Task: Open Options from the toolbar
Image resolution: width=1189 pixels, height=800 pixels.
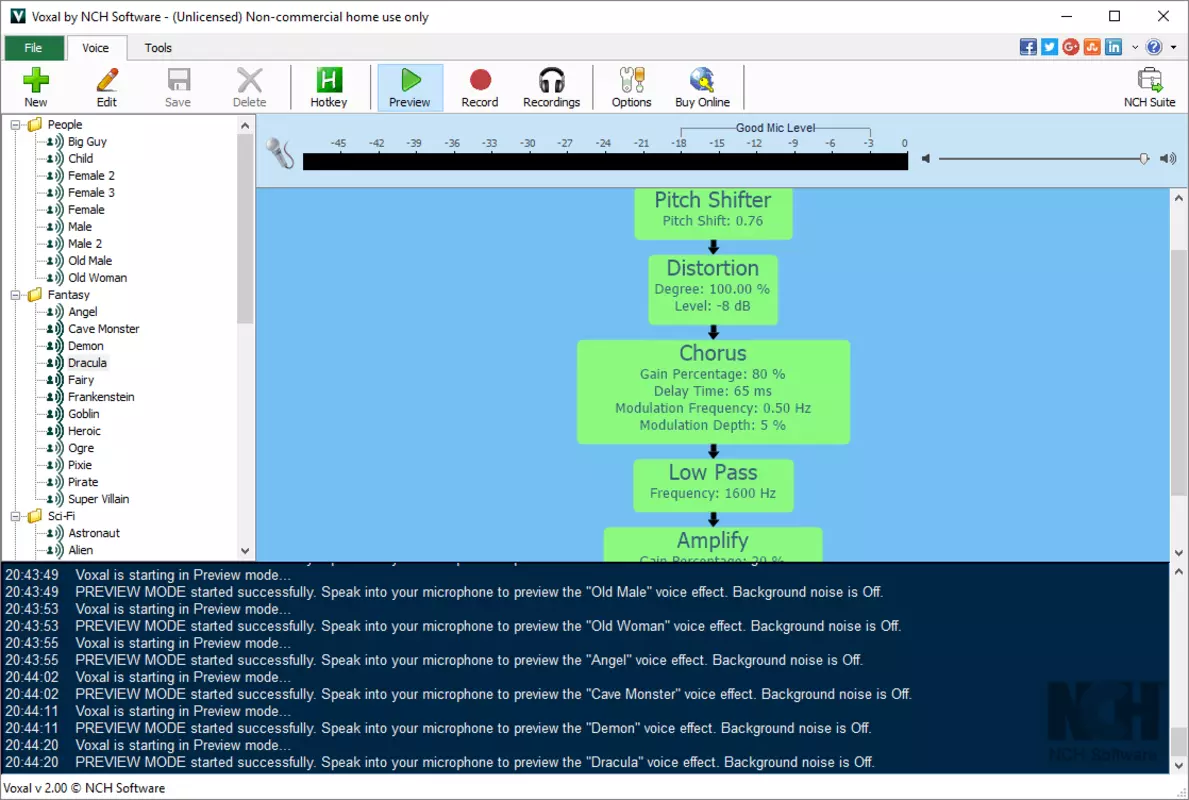Action: coord(632,87)
